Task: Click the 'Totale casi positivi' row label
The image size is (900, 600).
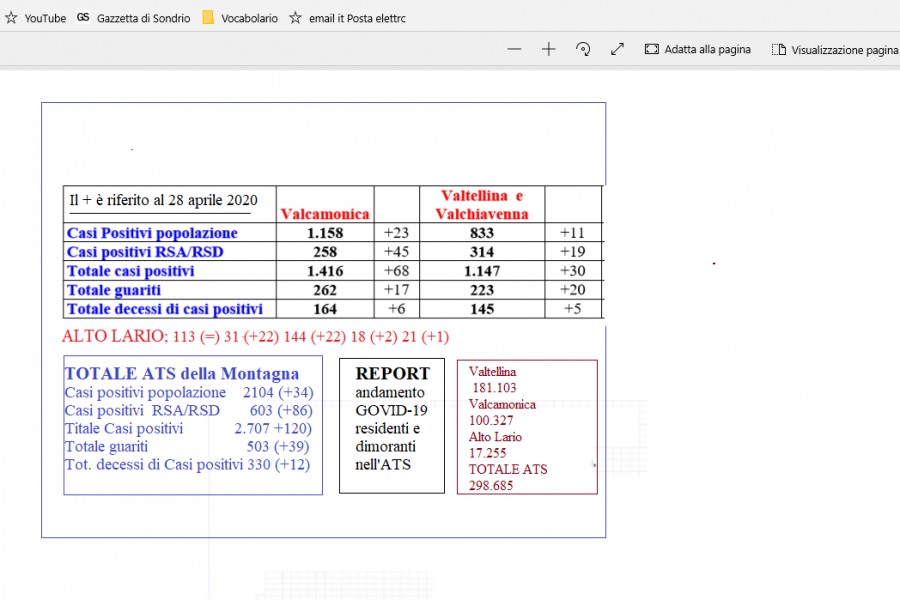Action: coord(131,270)
